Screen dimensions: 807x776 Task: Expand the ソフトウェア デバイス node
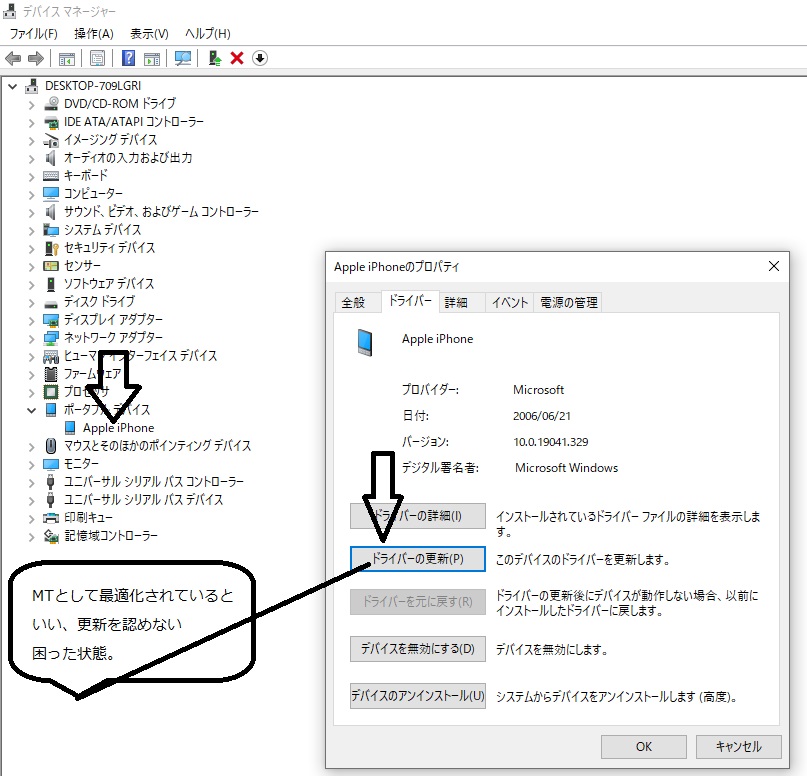click(31, 285)
